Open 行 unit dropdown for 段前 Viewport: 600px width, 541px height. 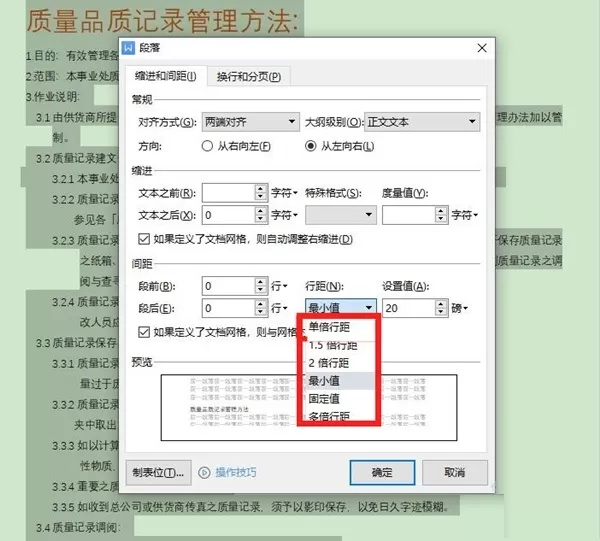279,286
